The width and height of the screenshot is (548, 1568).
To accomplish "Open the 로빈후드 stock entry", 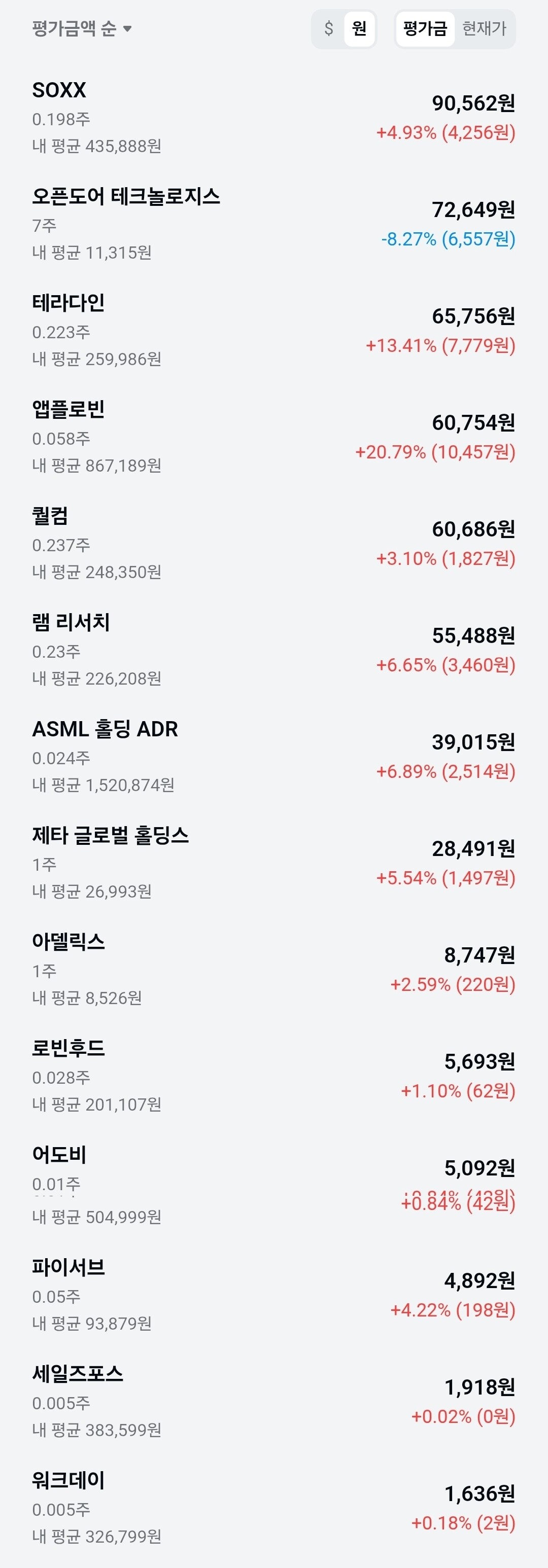I will pyautogui.click(x=274, y=1076).
